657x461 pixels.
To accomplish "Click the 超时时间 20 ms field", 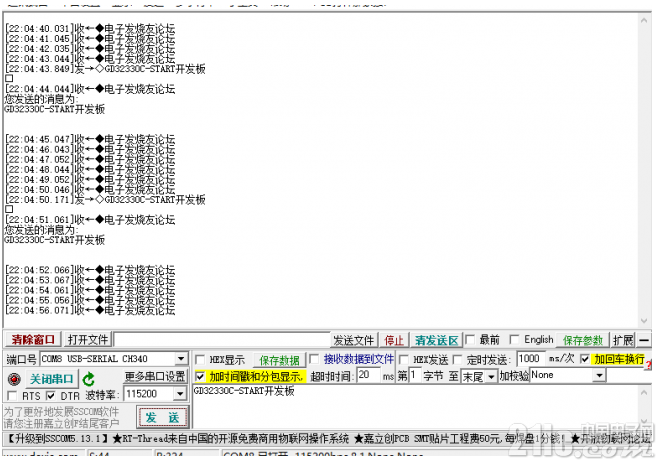I will point(368,375).
